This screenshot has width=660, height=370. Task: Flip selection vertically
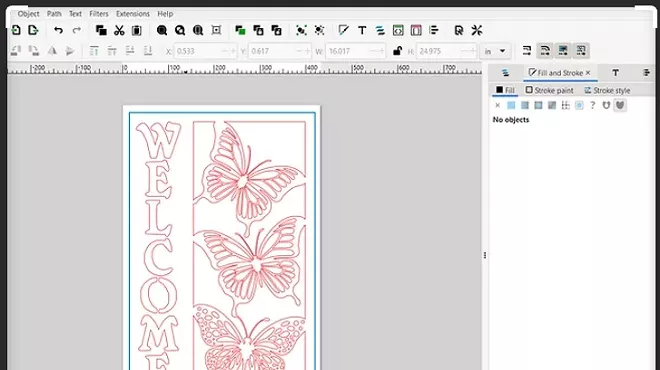70,51
